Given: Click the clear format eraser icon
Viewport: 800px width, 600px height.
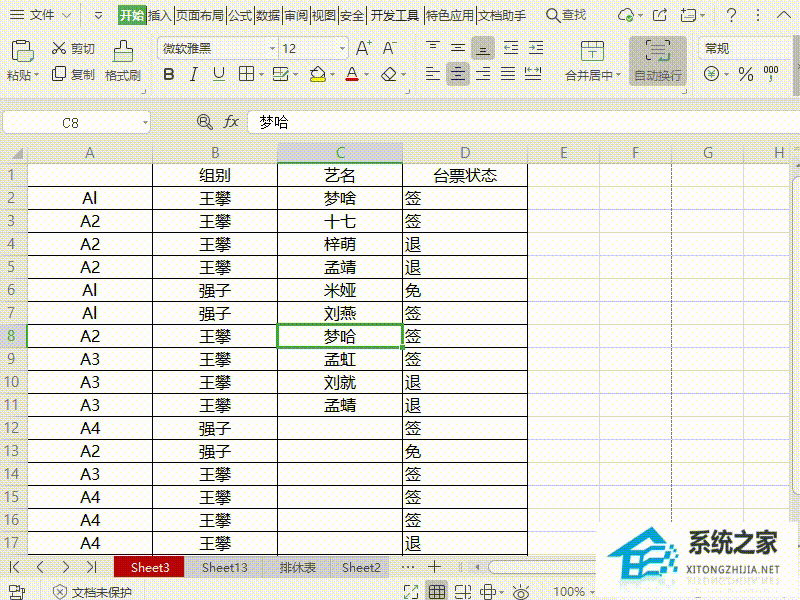Looking at the screenshot, I should pyautogui.click(x=389, y=74).
